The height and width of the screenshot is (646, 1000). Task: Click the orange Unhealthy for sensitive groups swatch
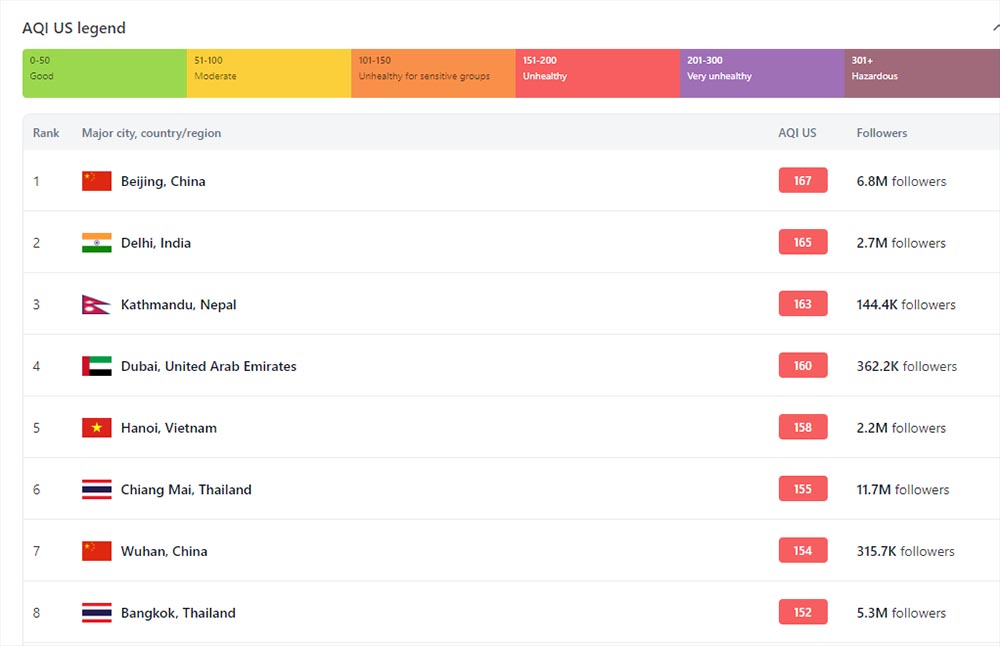(x=432, y=73)
